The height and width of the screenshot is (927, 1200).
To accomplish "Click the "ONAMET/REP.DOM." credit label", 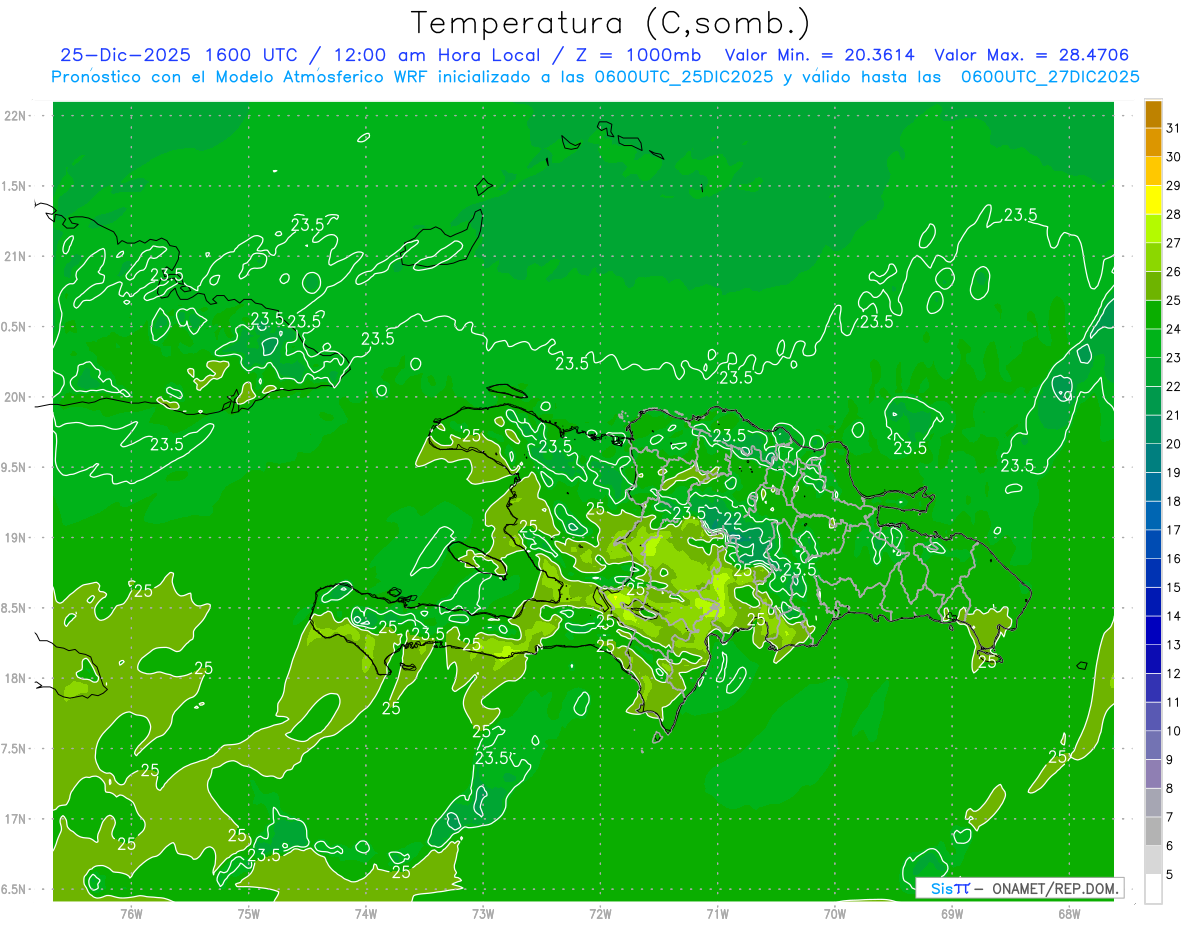I will coord(1053,888).
